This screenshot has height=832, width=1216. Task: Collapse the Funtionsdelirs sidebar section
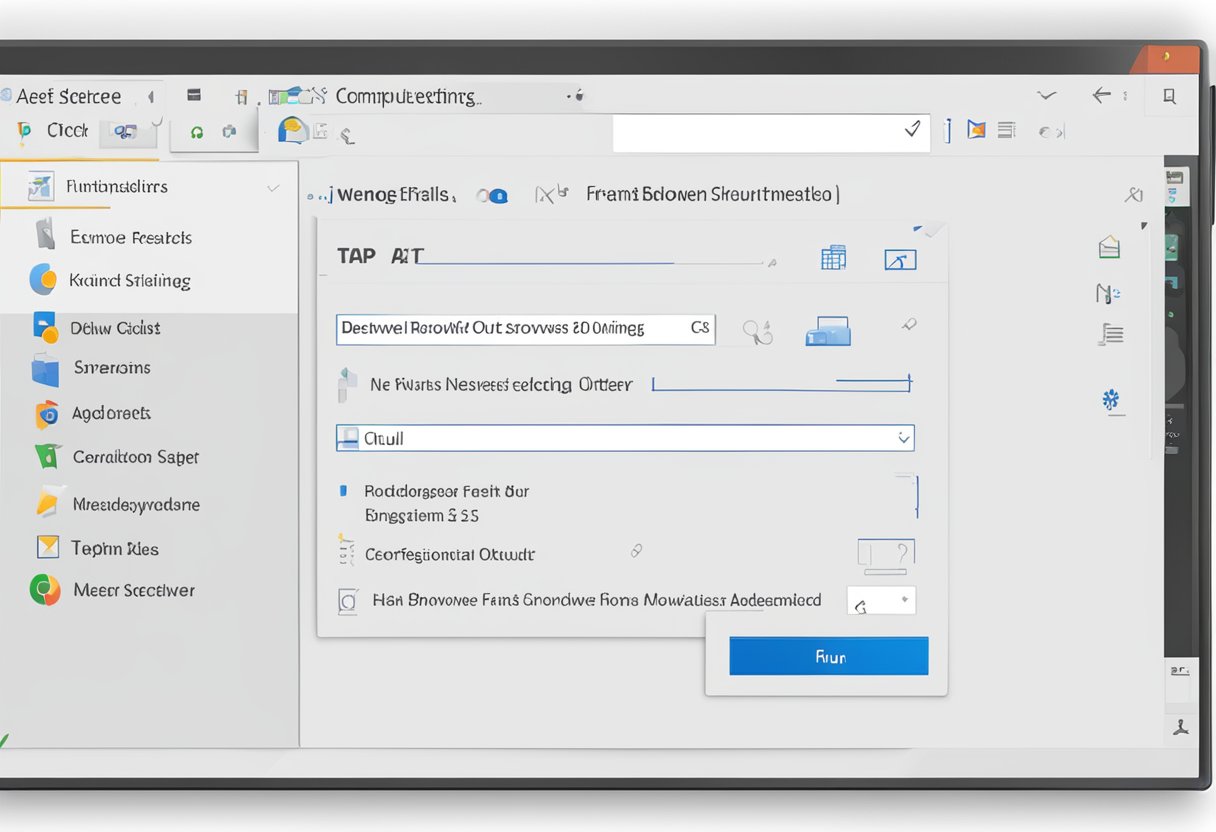click(273, 186)
